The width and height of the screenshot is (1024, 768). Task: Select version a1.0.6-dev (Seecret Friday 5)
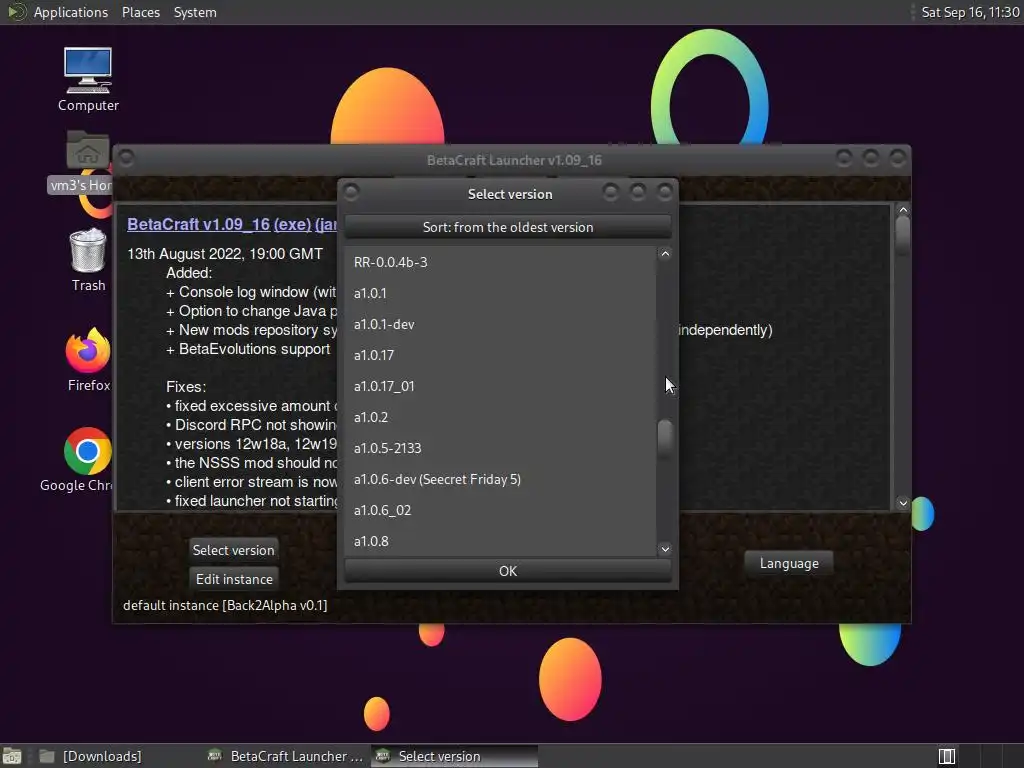click(x=500, y=479)
